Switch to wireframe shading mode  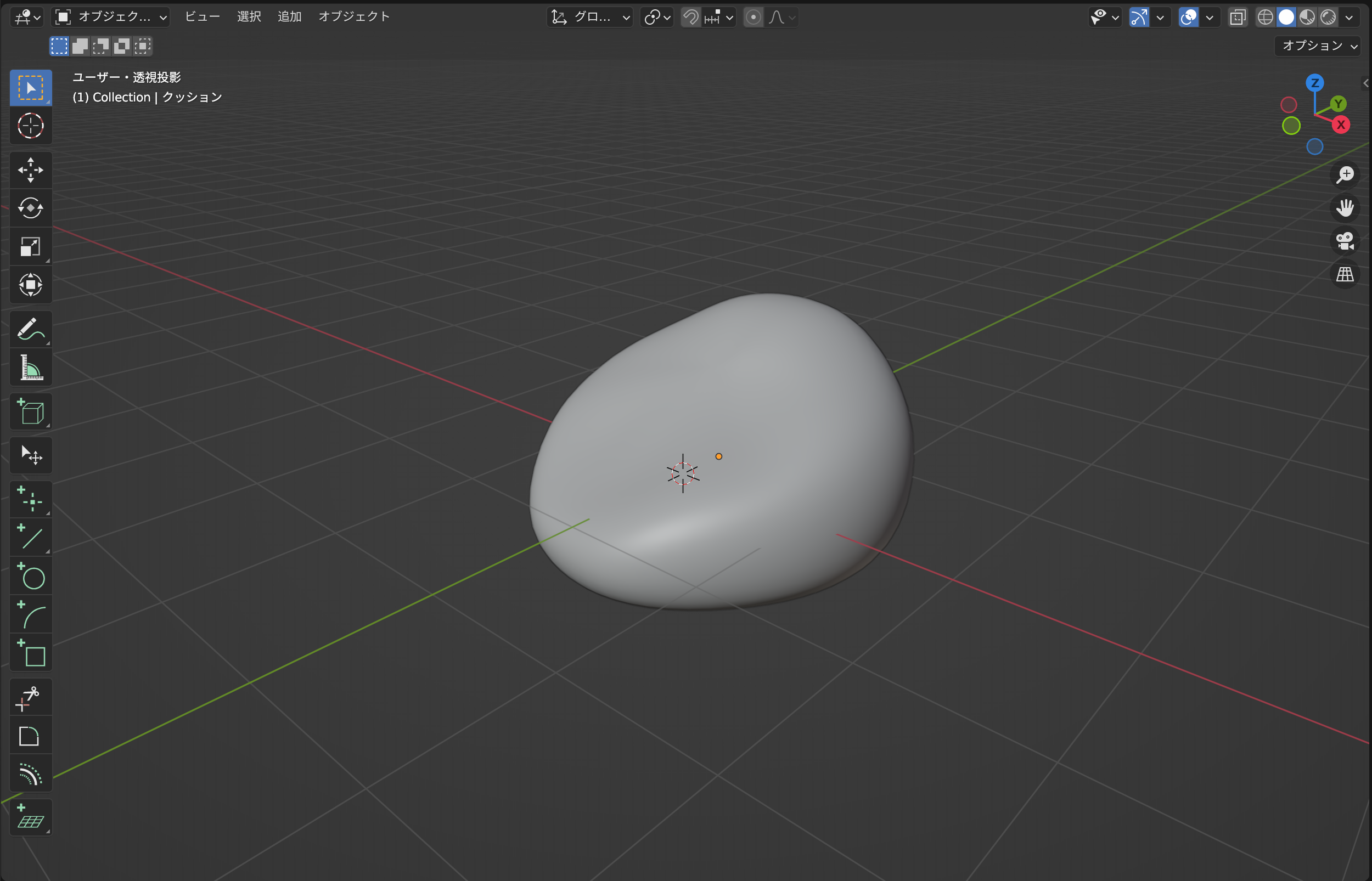point(1265,17)
